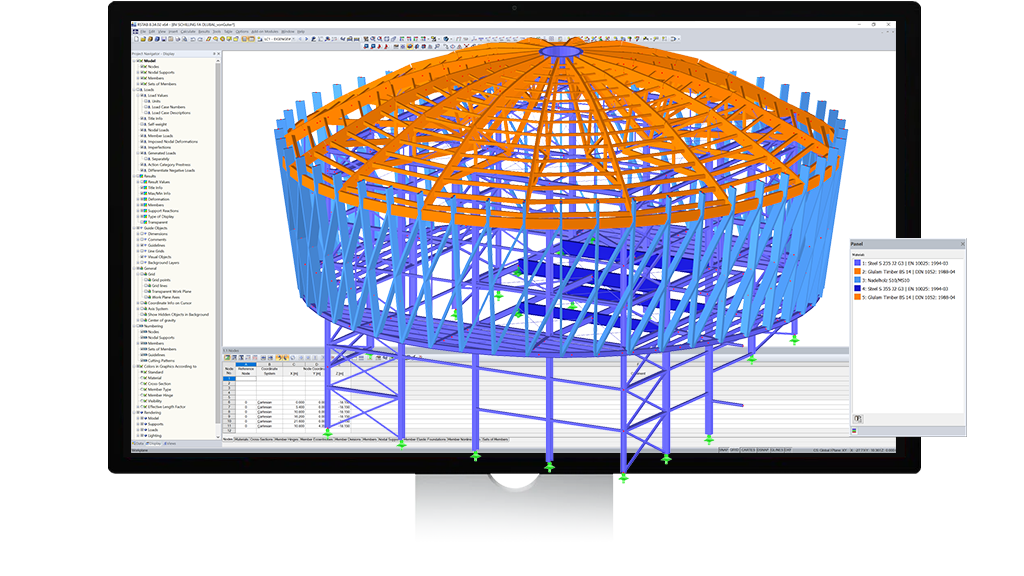Screen dimensions: 1024x576
Task: Collapse the top Model tree node
Action: point(134,61)
